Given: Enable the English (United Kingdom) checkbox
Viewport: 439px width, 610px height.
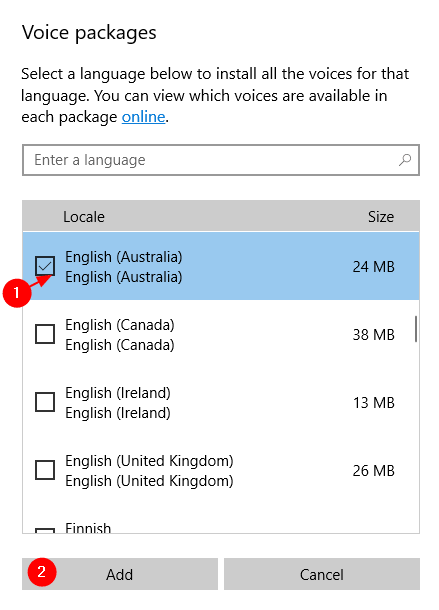Looking at the screenshot, I should point(45,470).
